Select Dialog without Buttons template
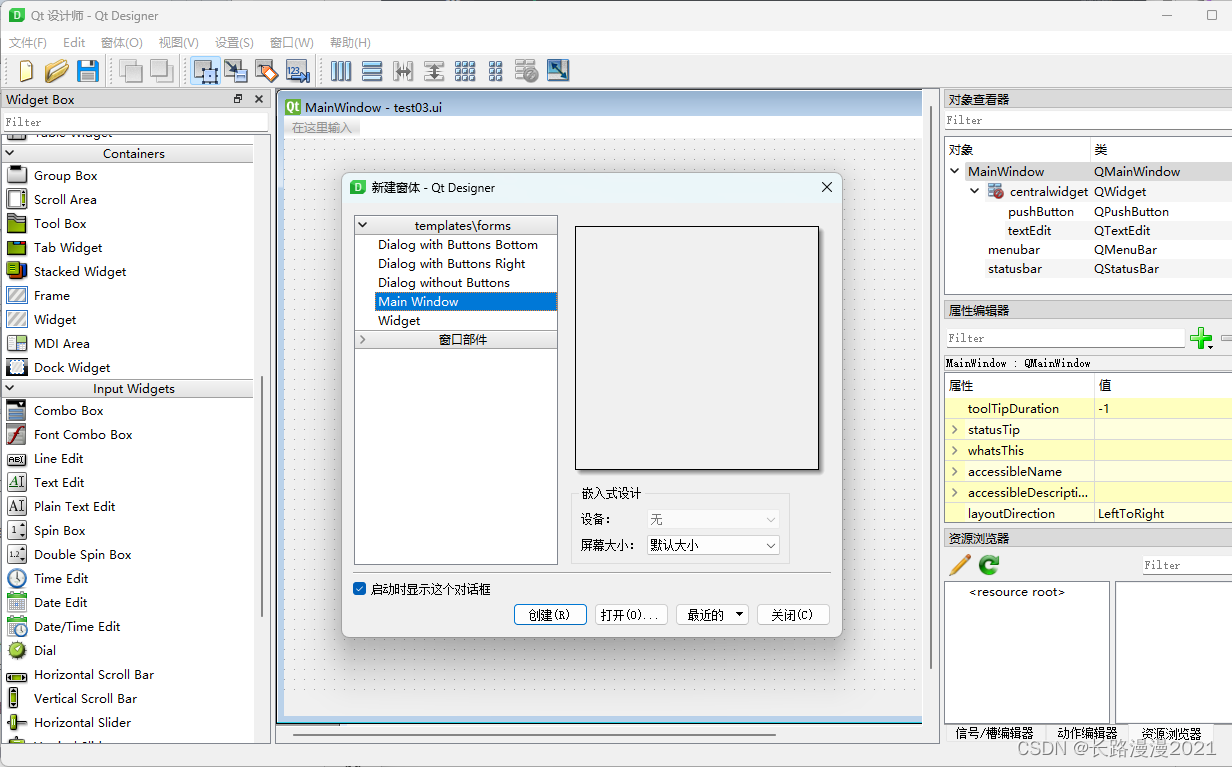The image size is (1232, 767). pos(444,283)
